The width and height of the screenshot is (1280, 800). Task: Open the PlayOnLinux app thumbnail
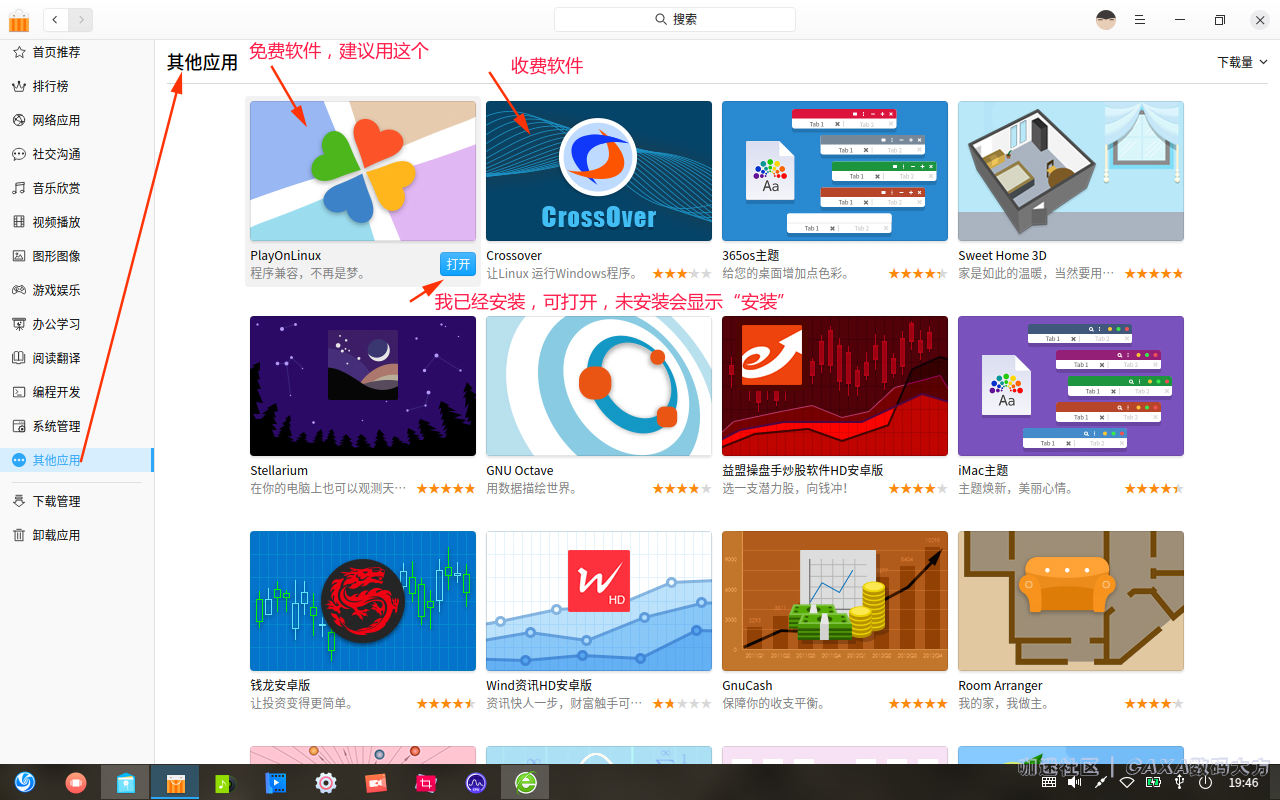click(363, 171)
